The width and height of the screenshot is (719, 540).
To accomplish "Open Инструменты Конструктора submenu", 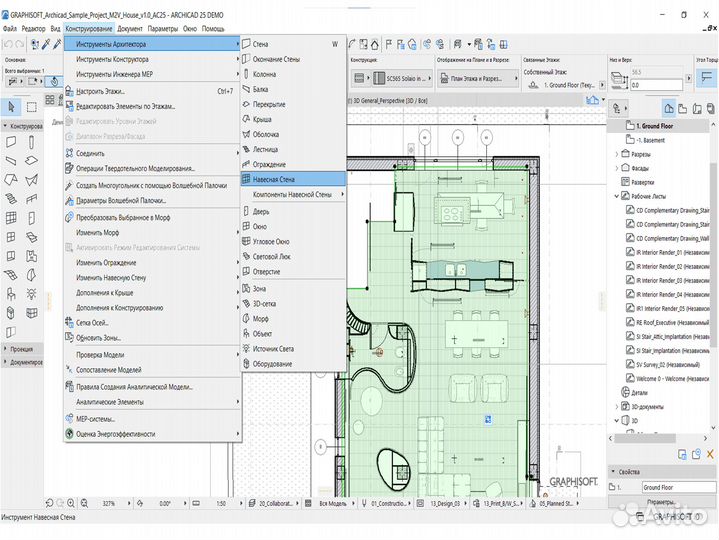I will click(152, 59).
